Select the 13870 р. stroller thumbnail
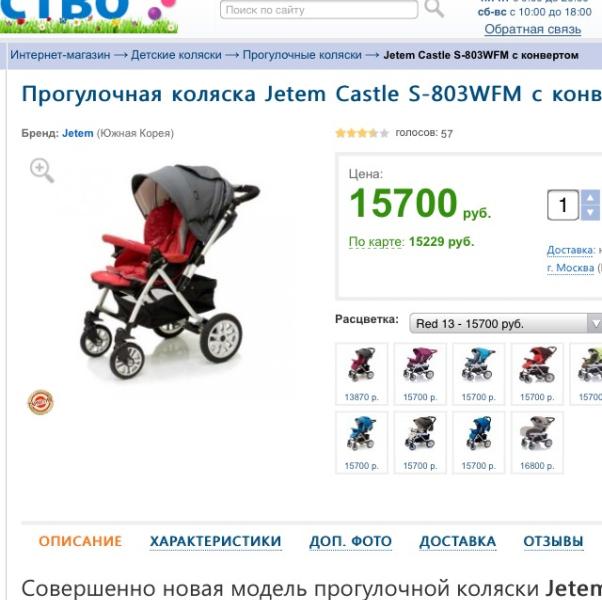 pyautogui.click(x=362, y=374)
